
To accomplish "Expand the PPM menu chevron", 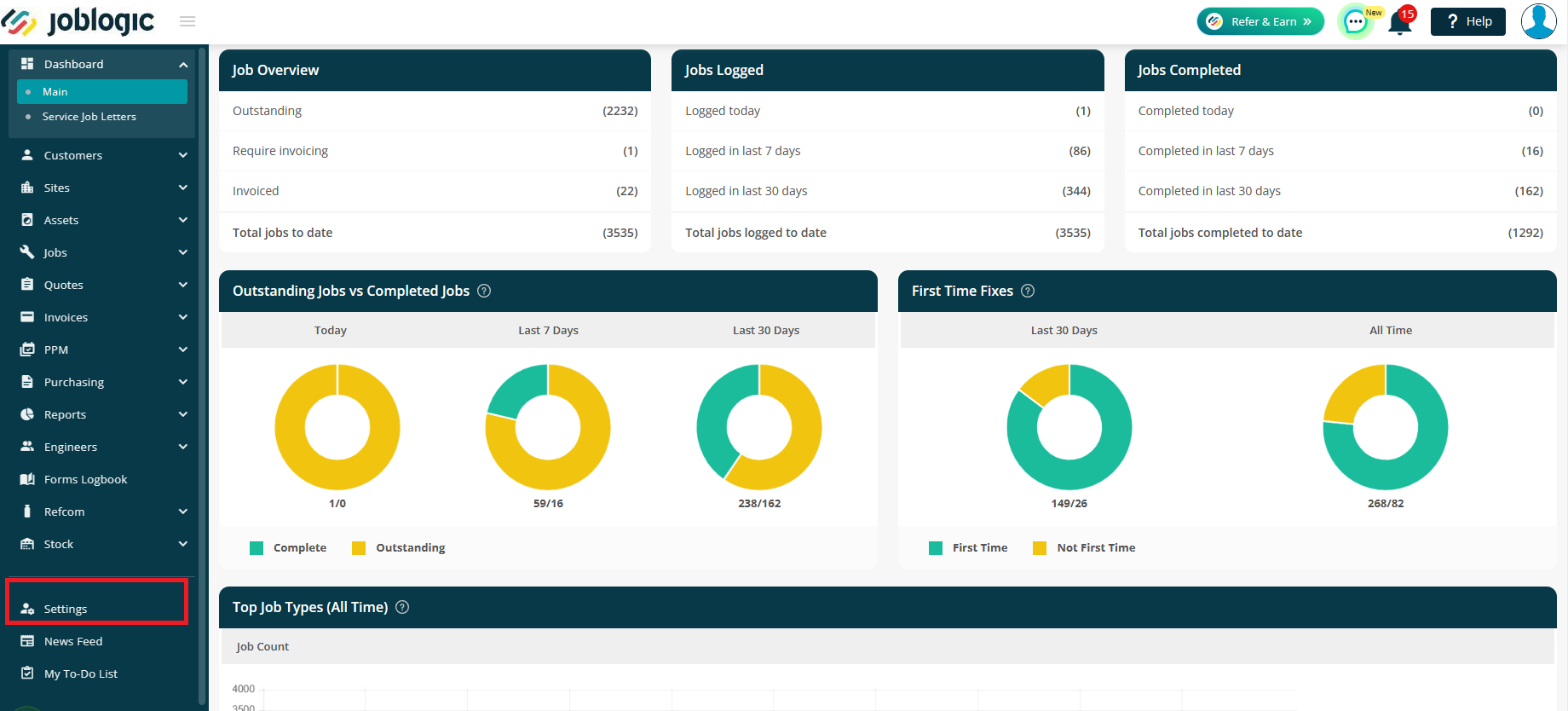I will [x=183, y=350].
